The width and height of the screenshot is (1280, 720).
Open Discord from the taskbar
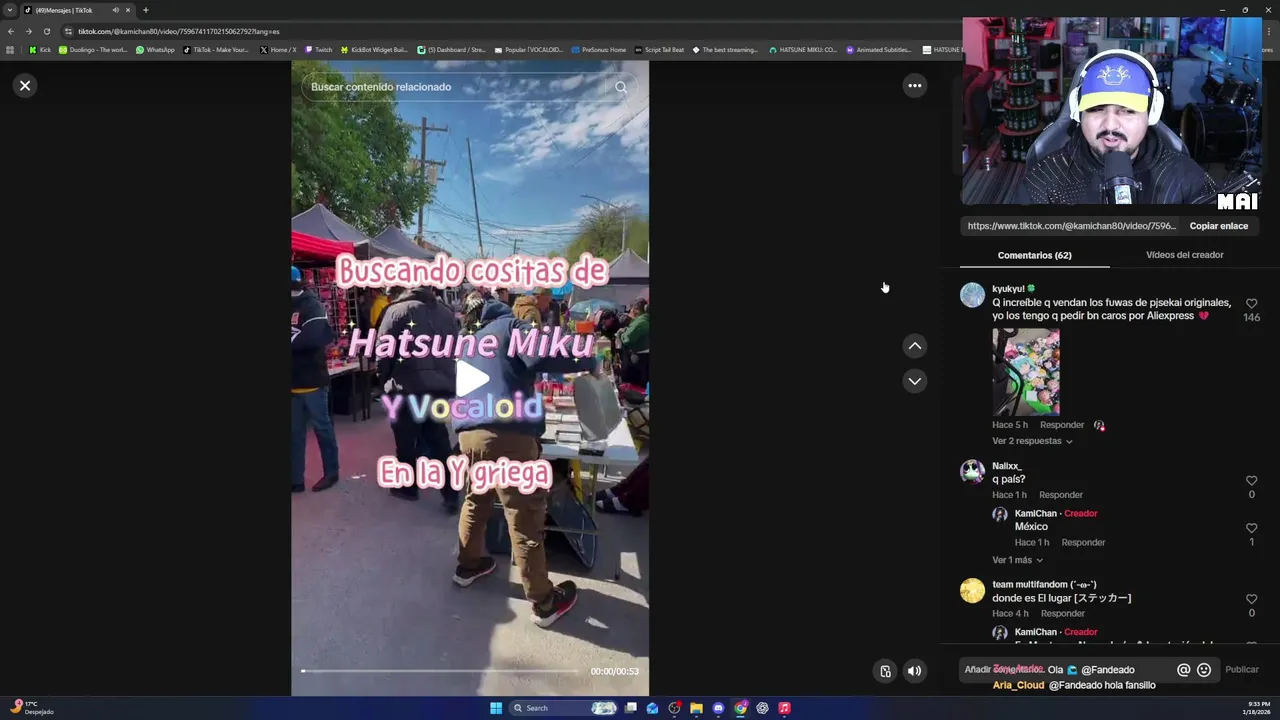pyautogui.click(x=718, y=708)
